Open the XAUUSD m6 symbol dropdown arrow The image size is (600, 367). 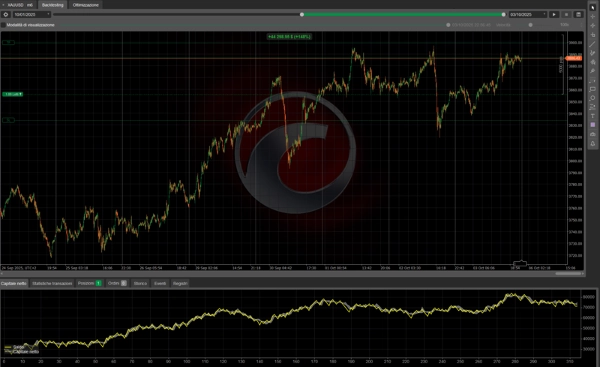coord(3,5)
